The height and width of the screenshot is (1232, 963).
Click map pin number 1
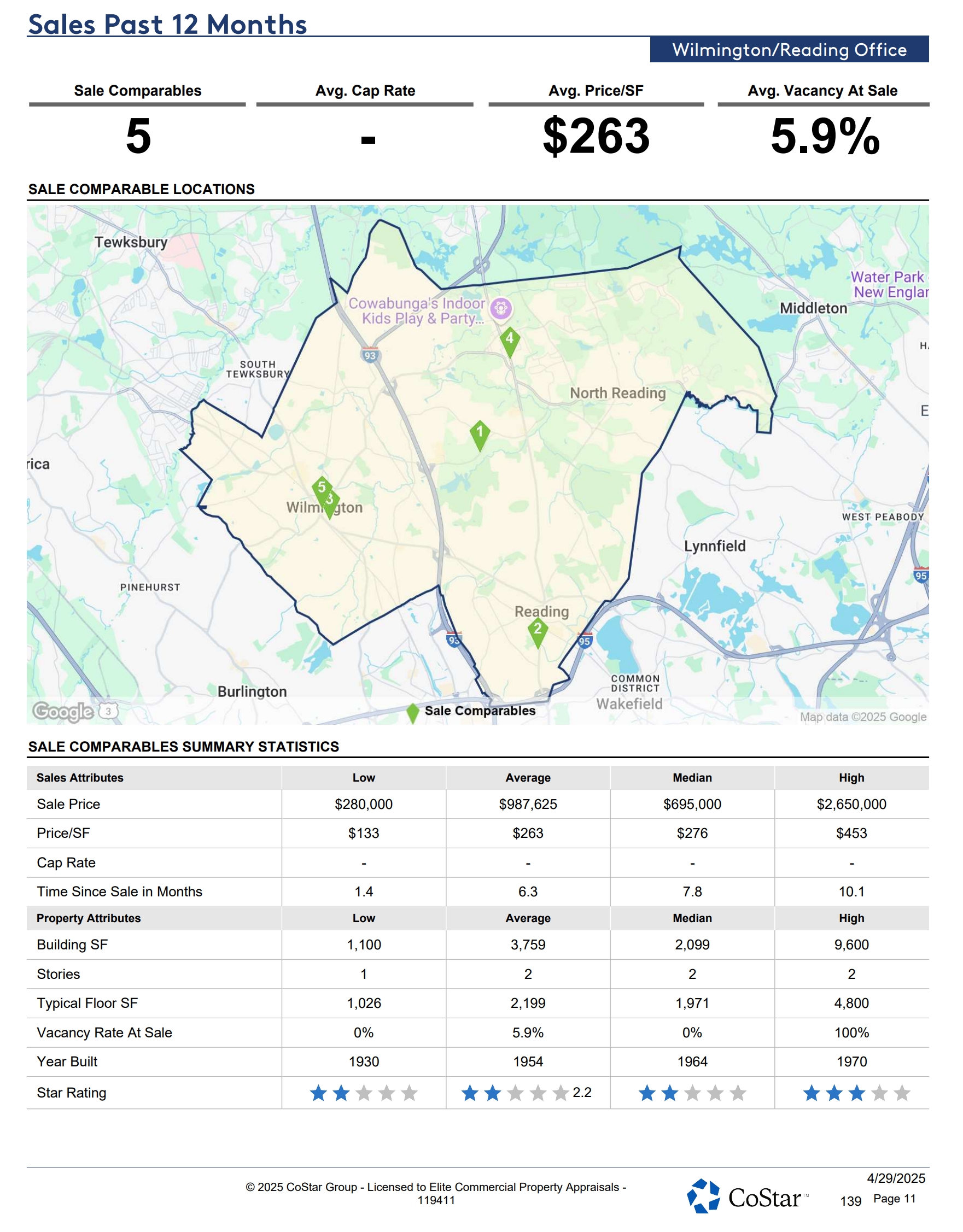480,435
